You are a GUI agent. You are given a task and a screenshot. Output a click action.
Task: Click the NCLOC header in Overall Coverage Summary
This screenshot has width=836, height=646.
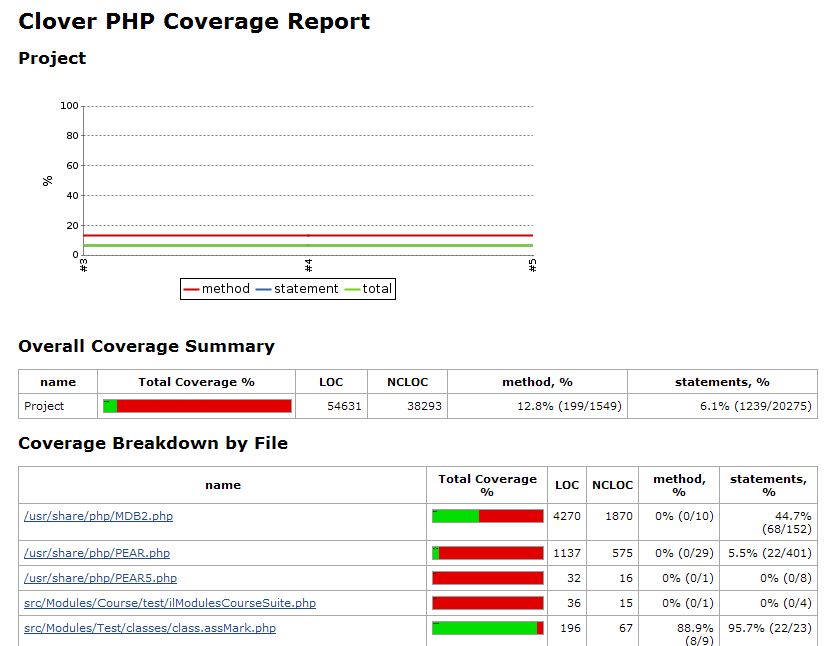(x=406, y=382)
